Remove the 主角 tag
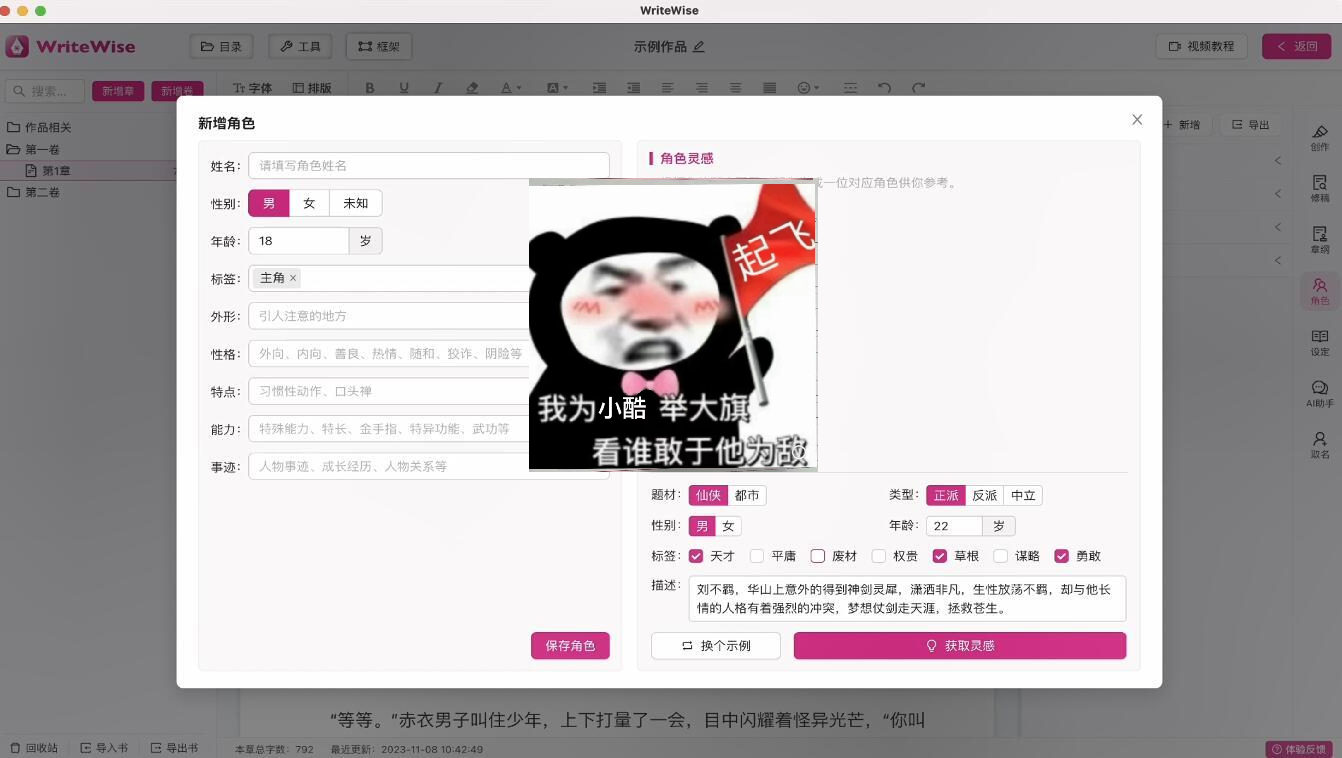Image resolution: width=1342 pixels, height=758 pixels. 293,278
